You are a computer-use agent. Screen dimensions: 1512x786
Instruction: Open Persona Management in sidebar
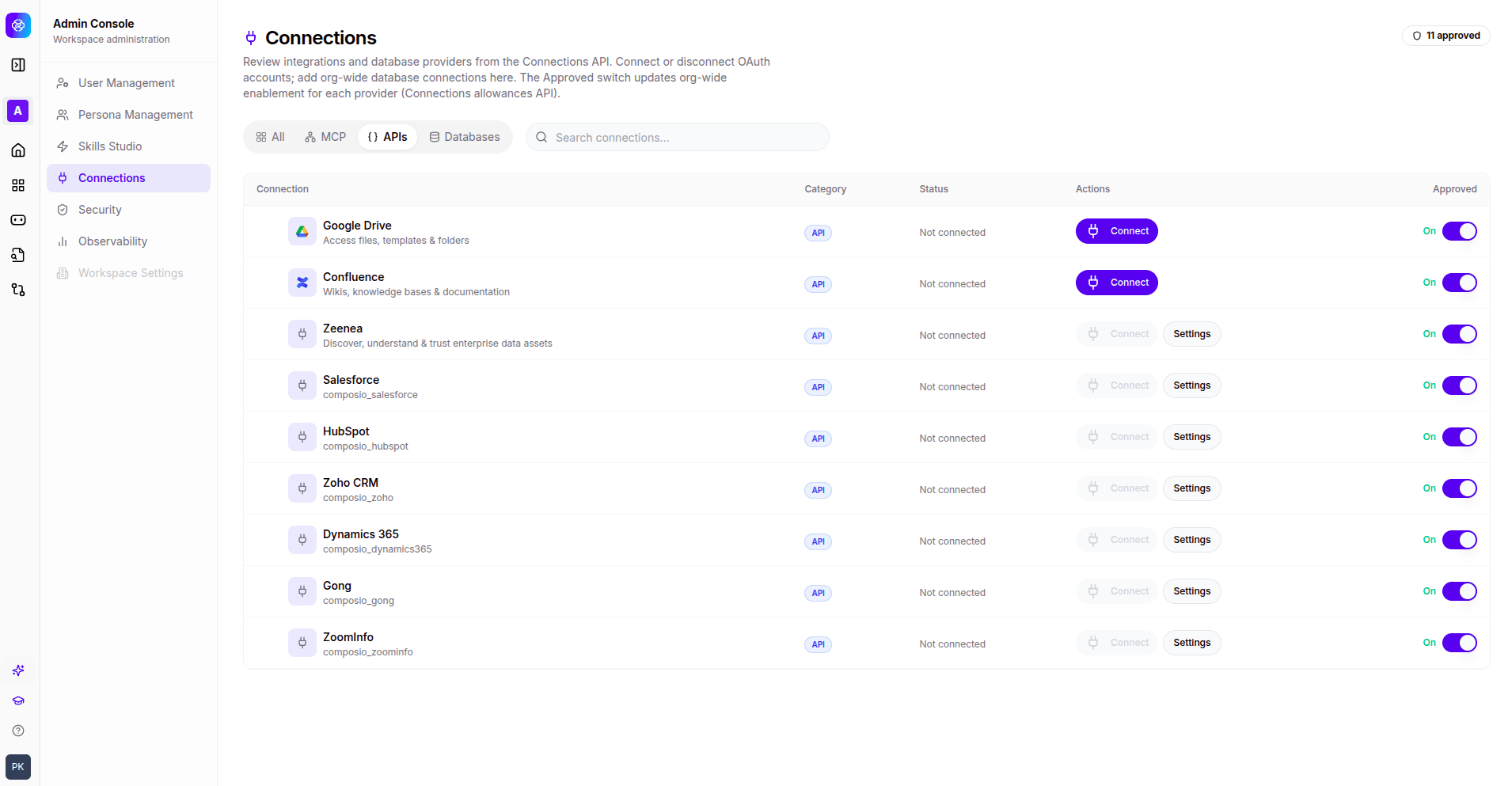click(128, 115)
